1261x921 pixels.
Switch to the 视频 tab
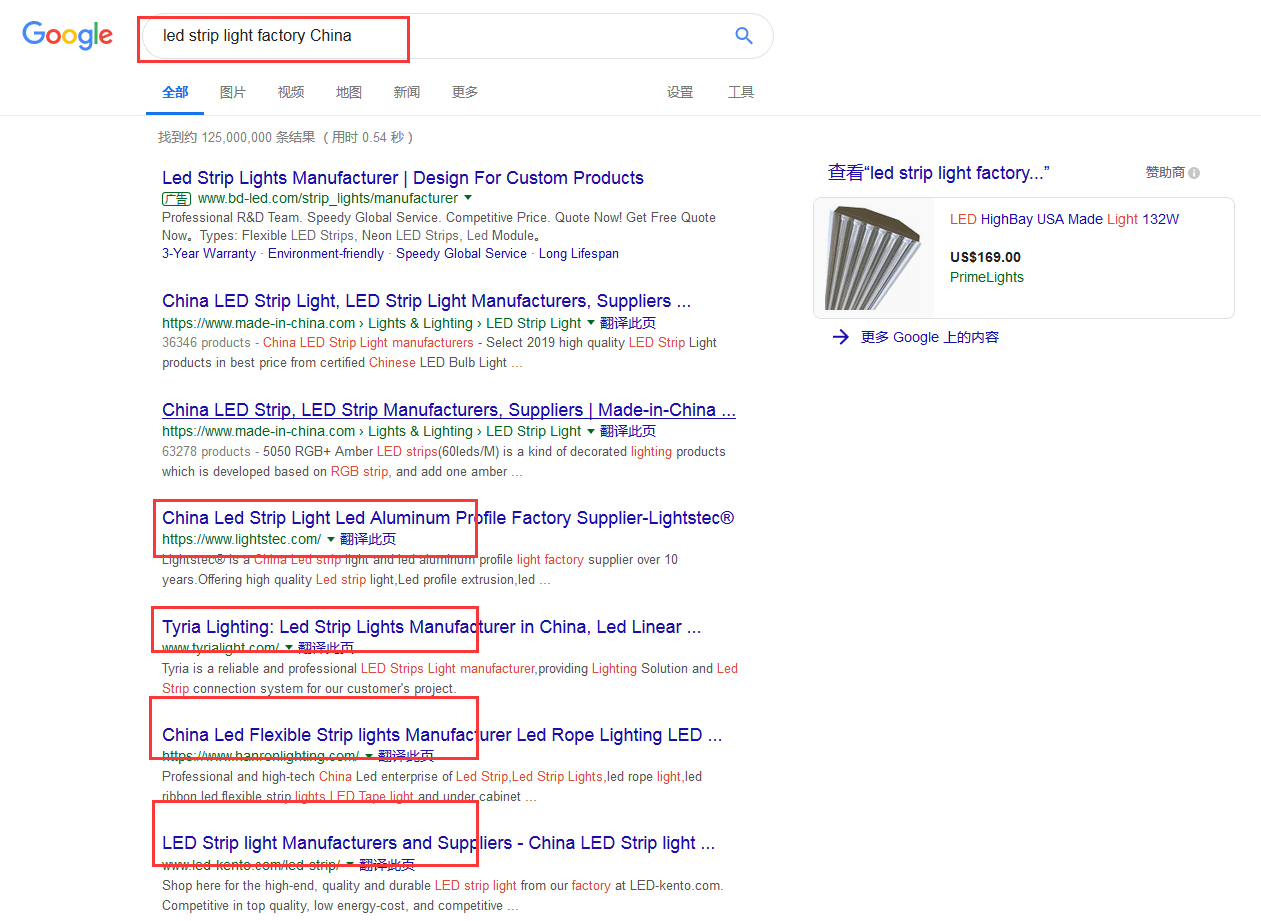tap(291, 92)
